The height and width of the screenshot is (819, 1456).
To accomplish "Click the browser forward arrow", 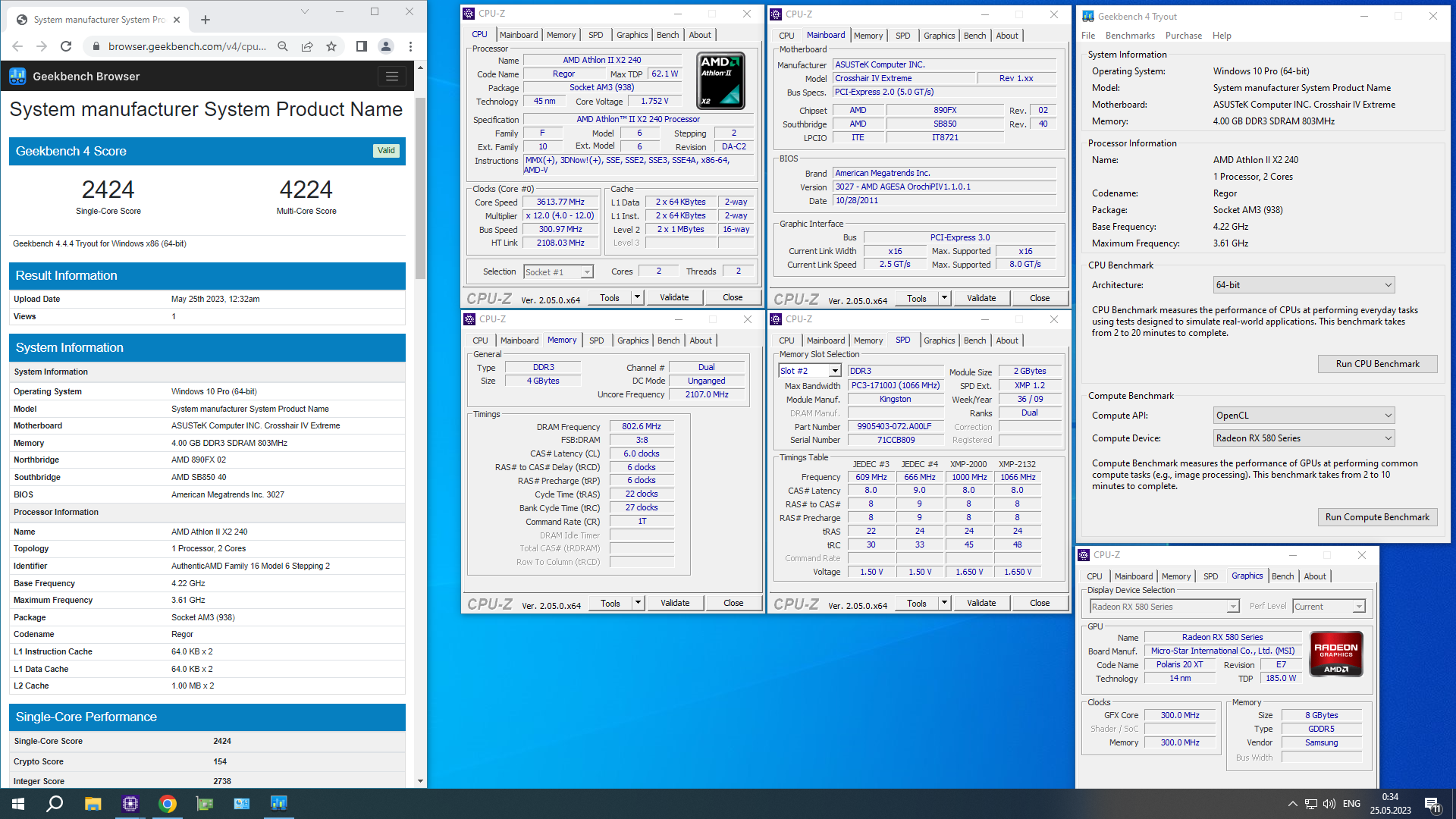I will pos(42,46).
